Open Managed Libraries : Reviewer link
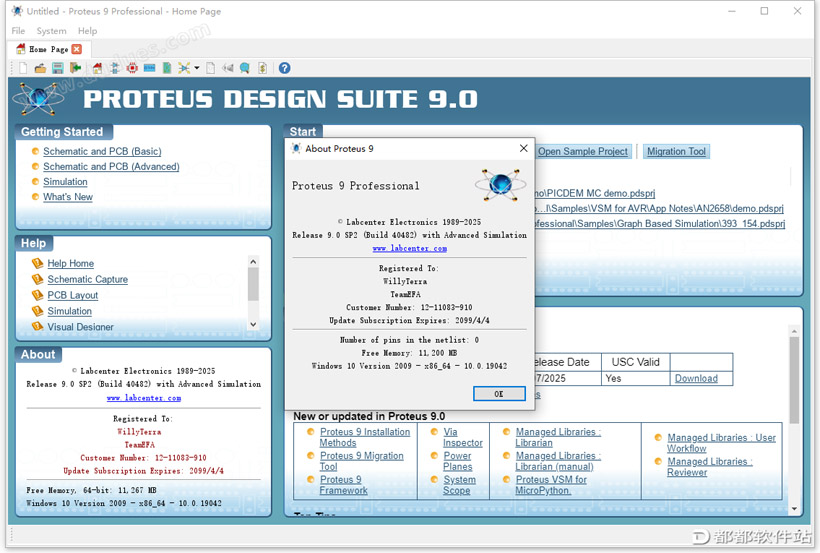 (x=710, y=467)
